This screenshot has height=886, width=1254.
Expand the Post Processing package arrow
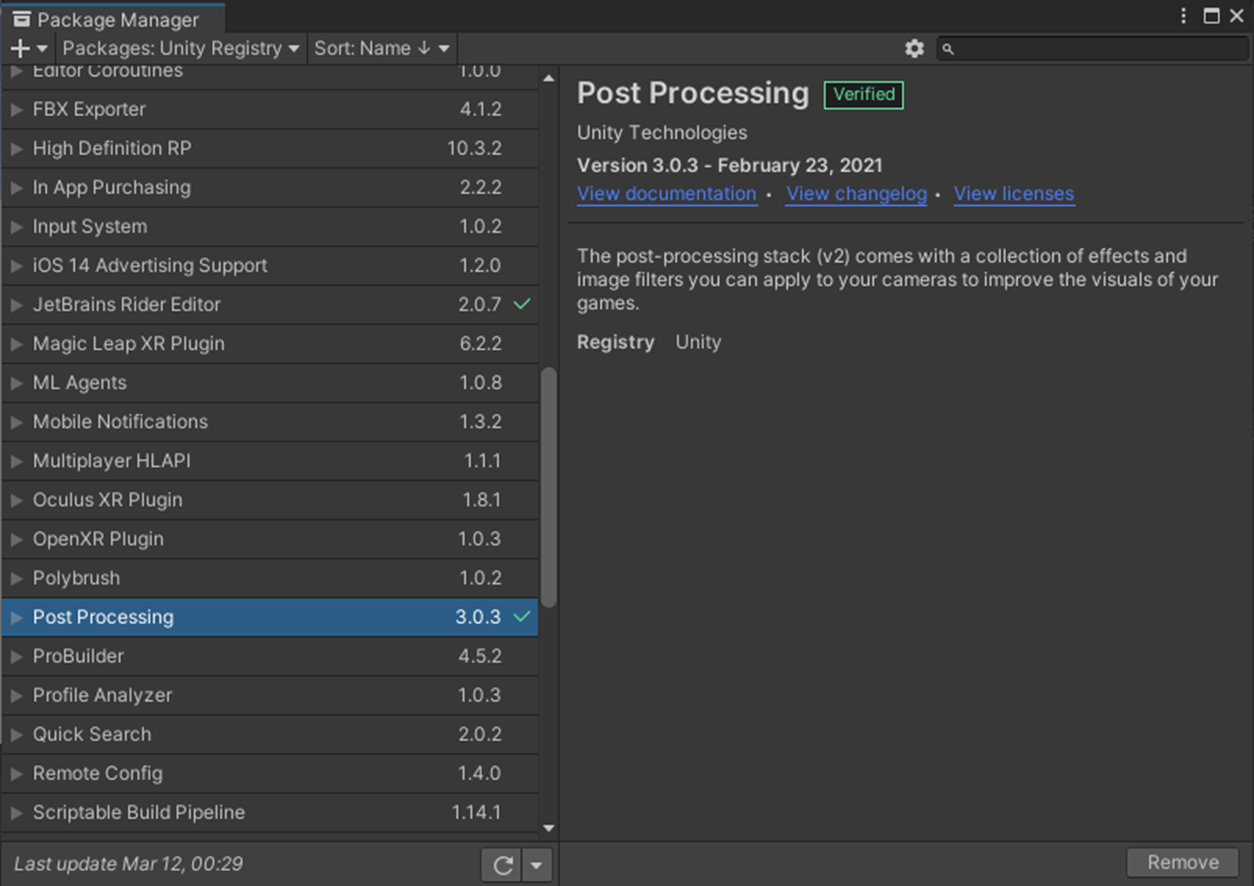16,617
